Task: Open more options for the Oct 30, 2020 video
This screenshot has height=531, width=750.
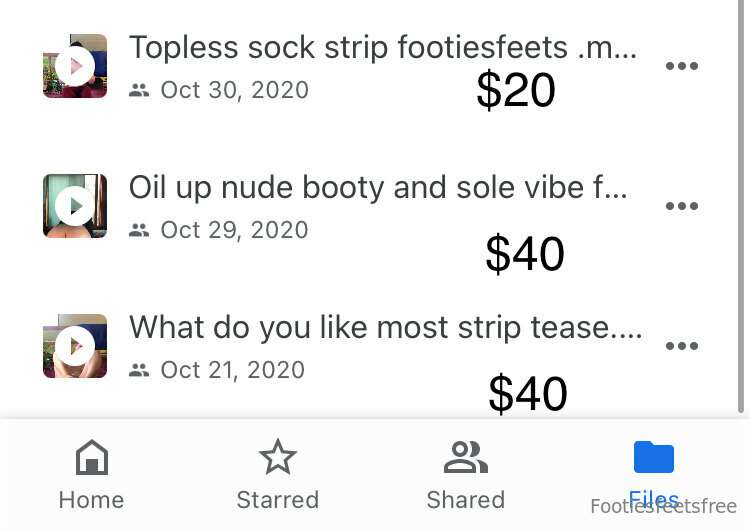Action: 682,66
